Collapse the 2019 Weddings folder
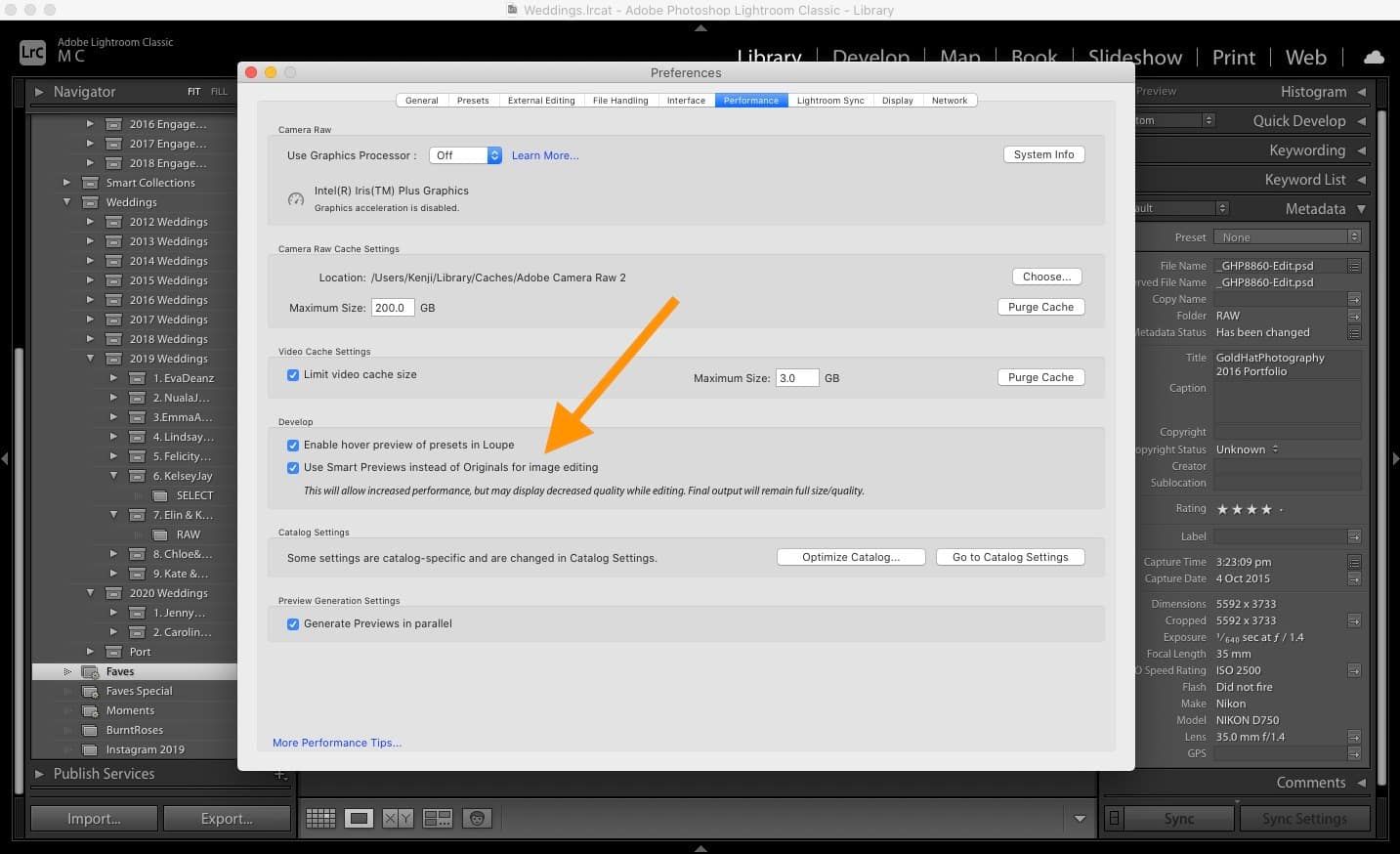Viewport: 1400px width, 854px height. (90, 359)
